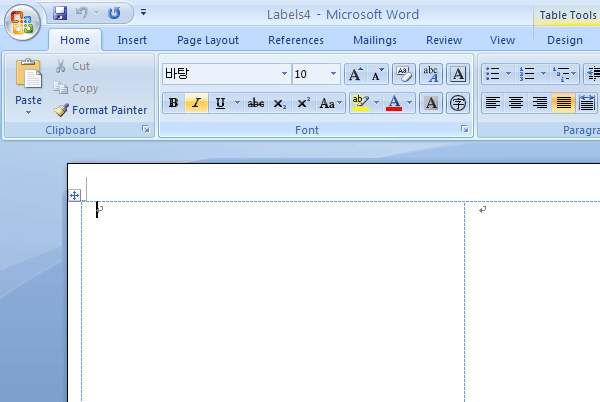This screenshot has height=402, width=600.
Task: Open Enclose Characters tool
Action: tap(458, 103)
